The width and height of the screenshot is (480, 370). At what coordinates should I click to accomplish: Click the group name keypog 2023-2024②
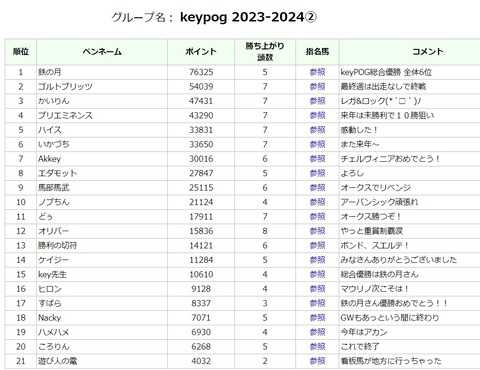pos(248,17)
